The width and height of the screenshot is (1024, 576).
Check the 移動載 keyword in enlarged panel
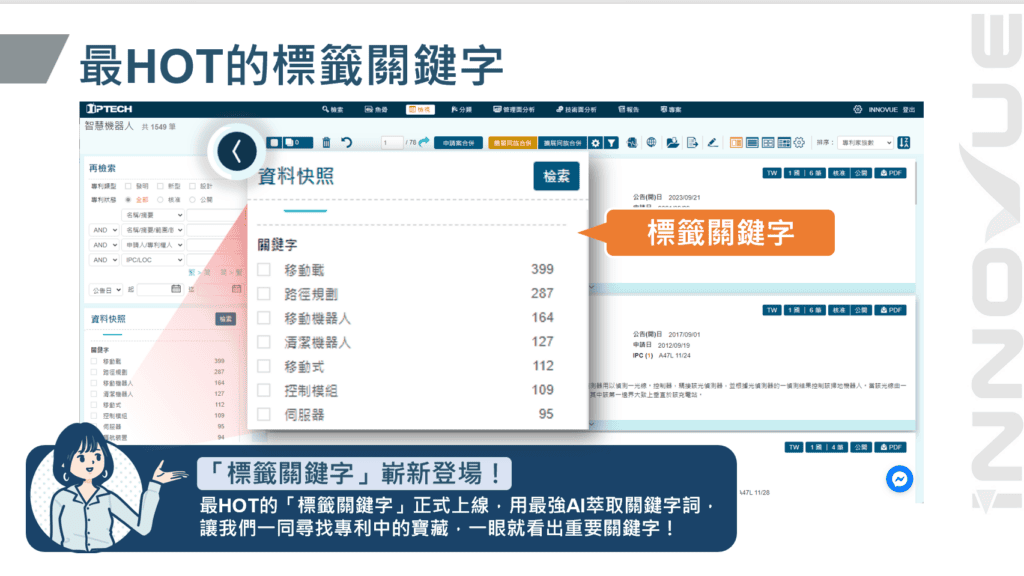pos(264,269)
